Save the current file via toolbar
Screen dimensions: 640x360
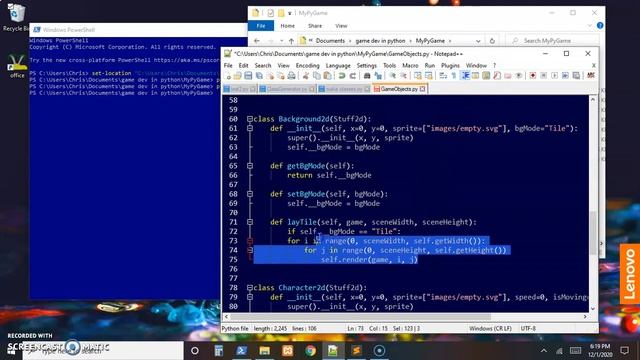click(x=248, y=76)
